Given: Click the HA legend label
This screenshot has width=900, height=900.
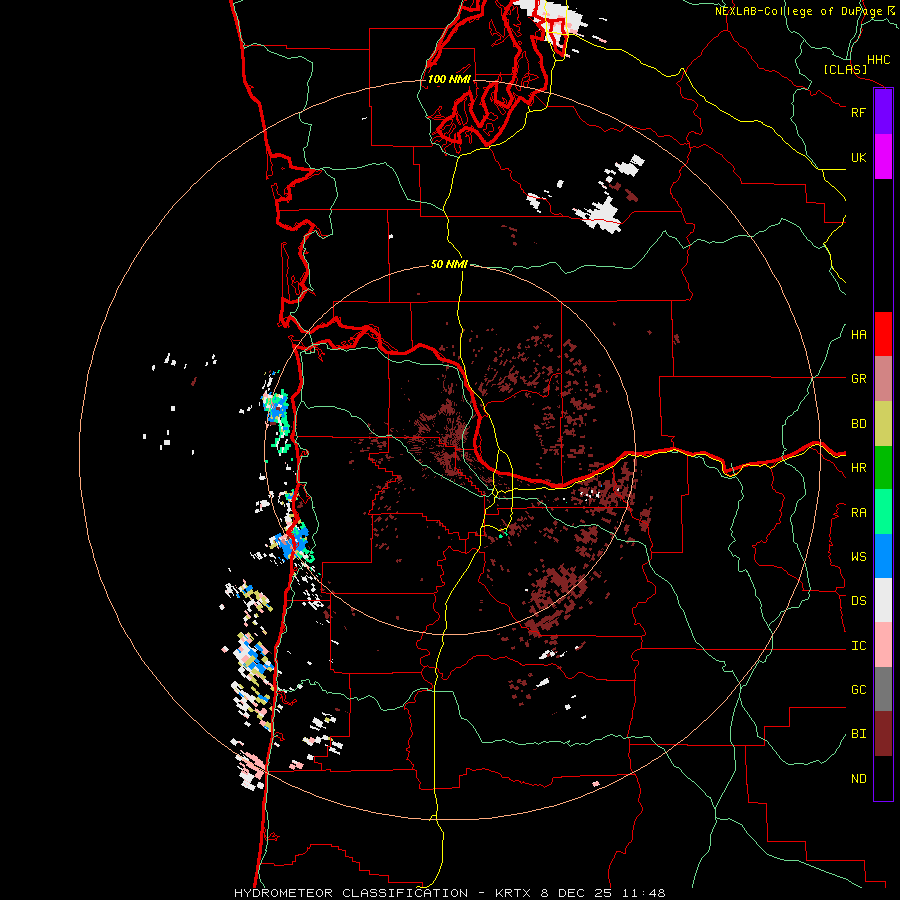Looking at the screenshot, I should tap(858, 335).
